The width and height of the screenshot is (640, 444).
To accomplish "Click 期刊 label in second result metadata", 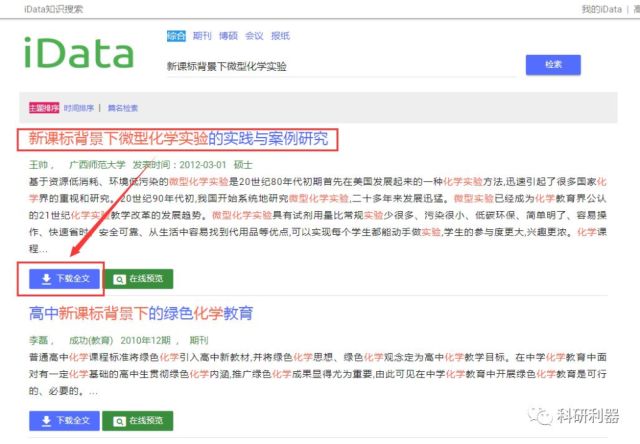I will pos(199,340).
